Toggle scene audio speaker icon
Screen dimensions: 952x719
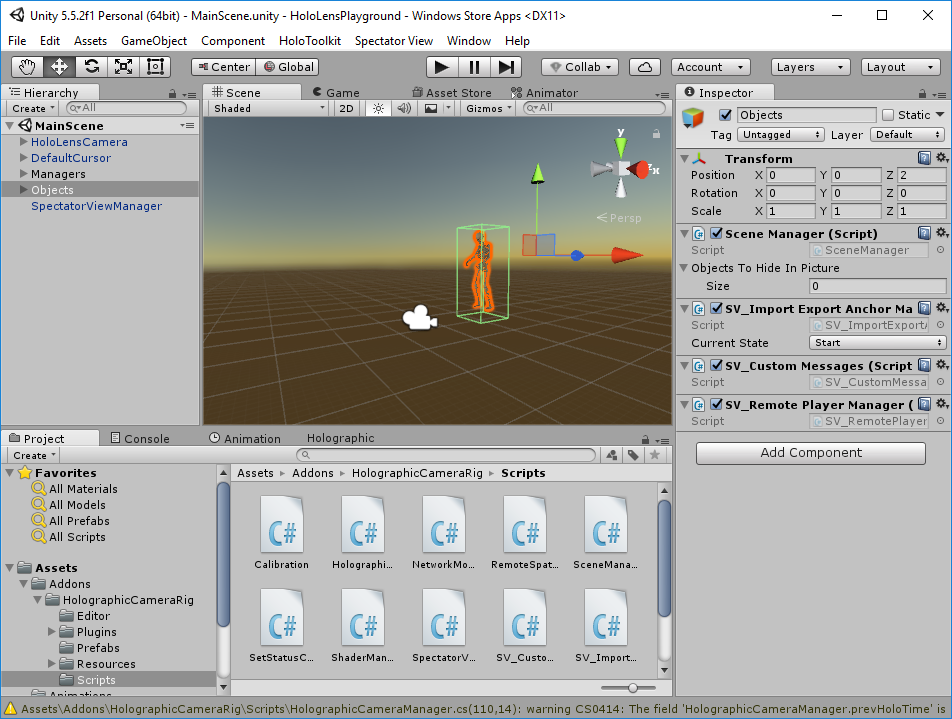pos(404,108)
